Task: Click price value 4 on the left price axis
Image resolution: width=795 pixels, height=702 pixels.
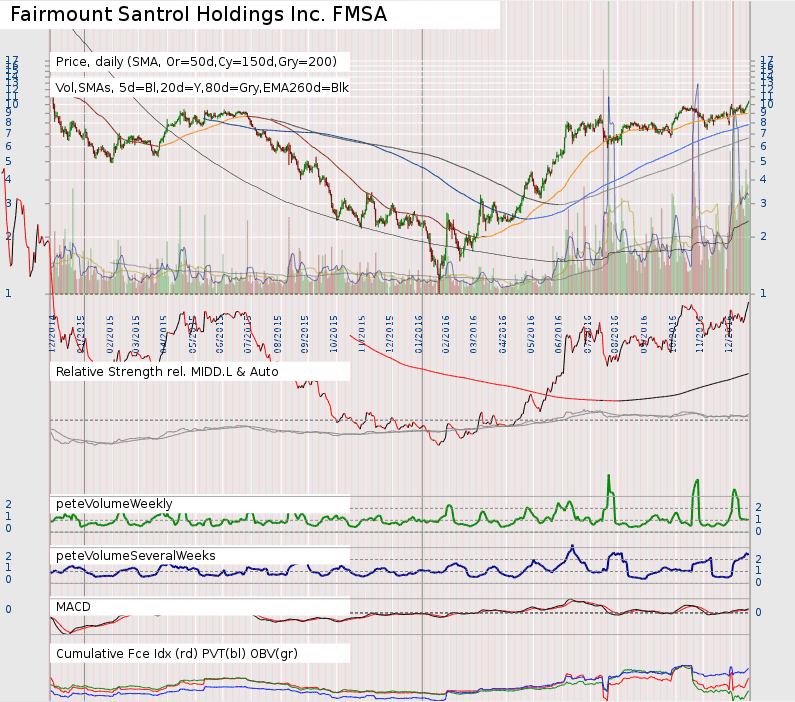Action: 8,179
